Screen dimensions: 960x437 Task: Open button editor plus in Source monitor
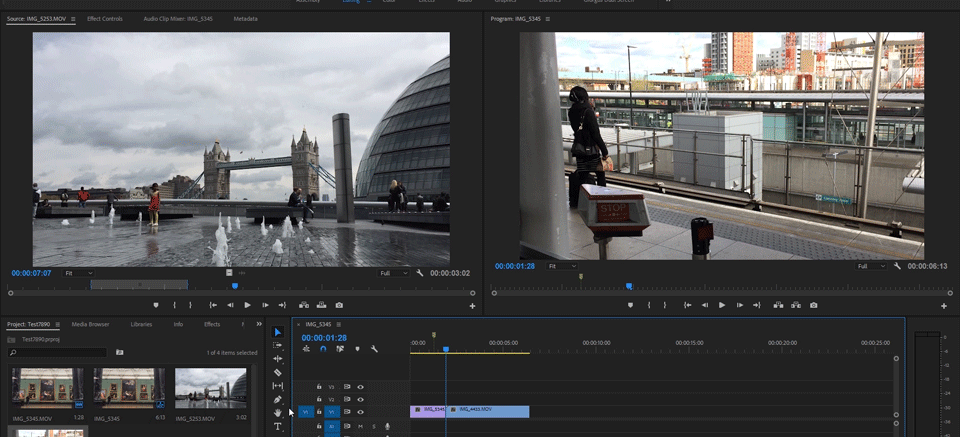pyautogui.click(x=472, y=306)
